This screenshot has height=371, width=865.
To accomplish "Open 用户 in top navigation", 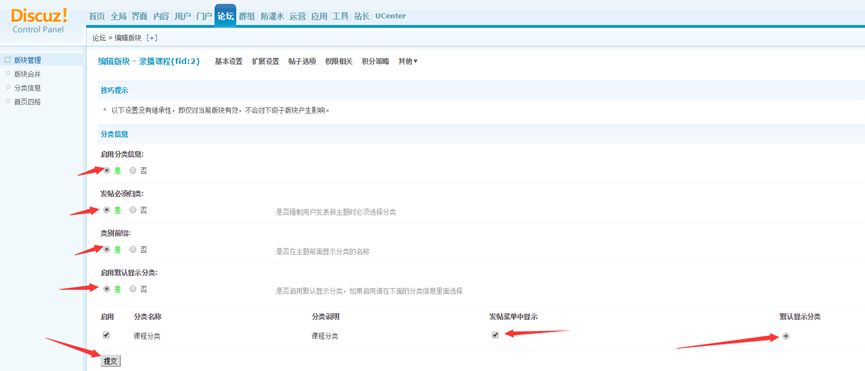I will click(182, 17).
